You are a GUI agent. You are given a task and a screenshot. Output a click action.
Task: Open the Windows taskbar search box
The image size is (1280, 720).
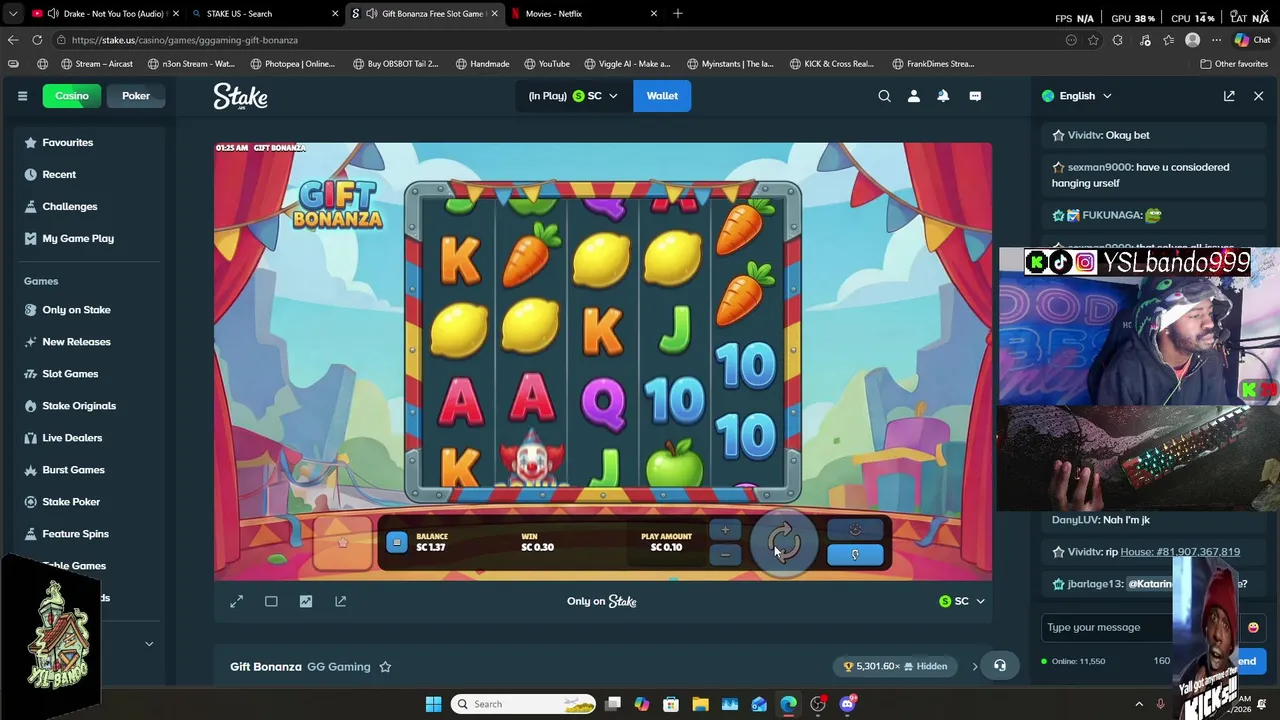[523, 704]
